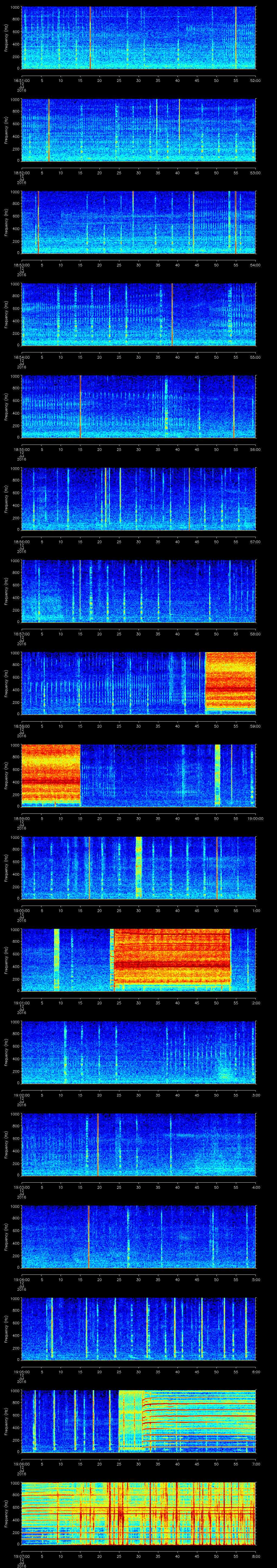The height and width of the screenshot is (1568, 277).
Task: Click the 19:01:00 start time label
Action: coord(22,1003)
